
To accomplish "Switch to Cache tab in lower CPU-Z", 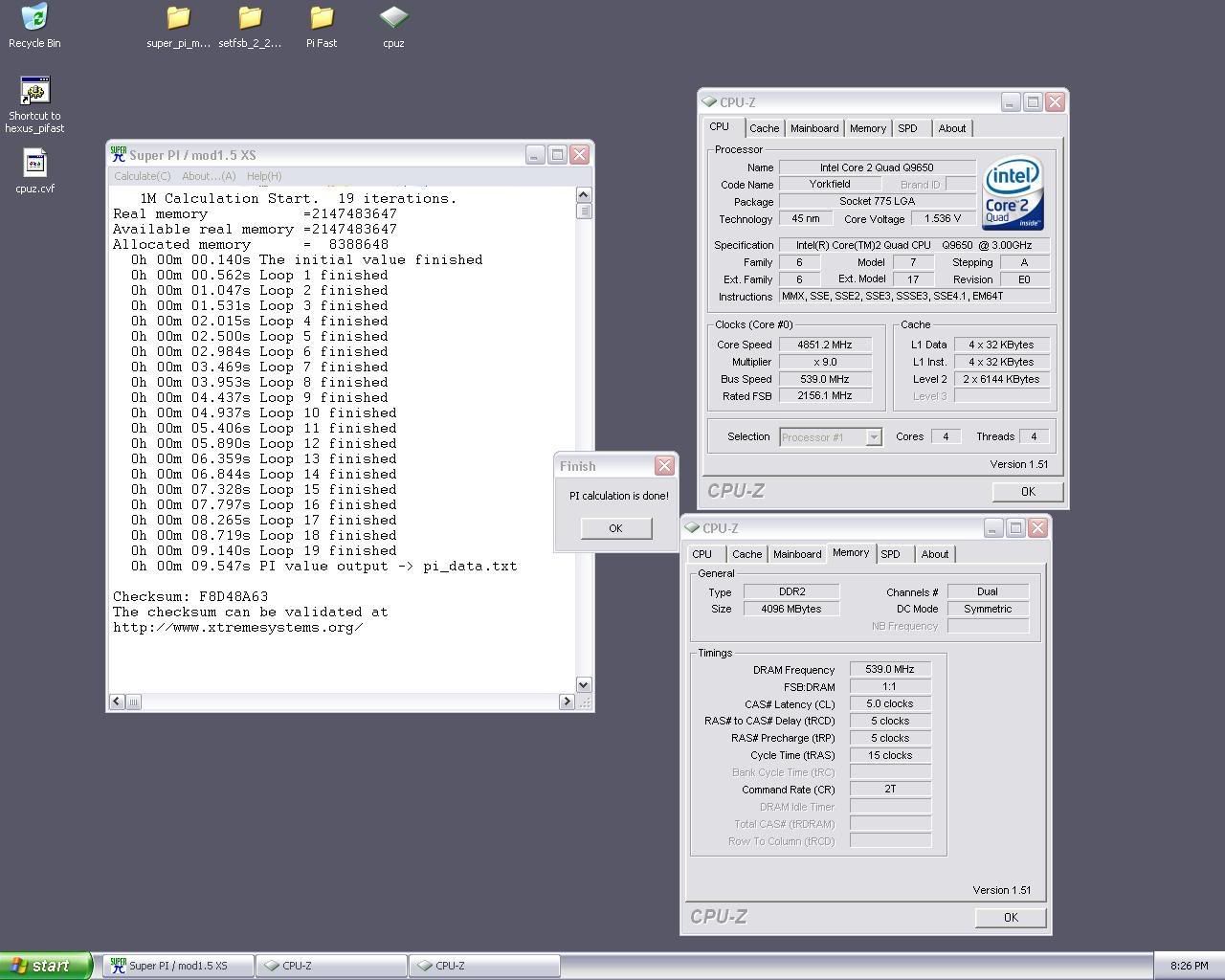I will pos(746,554).
